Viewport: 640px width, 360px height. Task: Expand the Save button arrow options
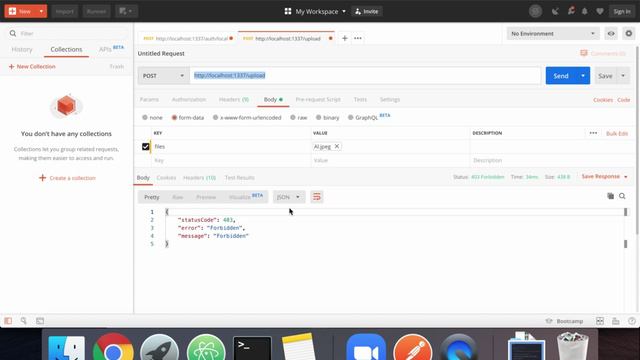coord(623,76)
